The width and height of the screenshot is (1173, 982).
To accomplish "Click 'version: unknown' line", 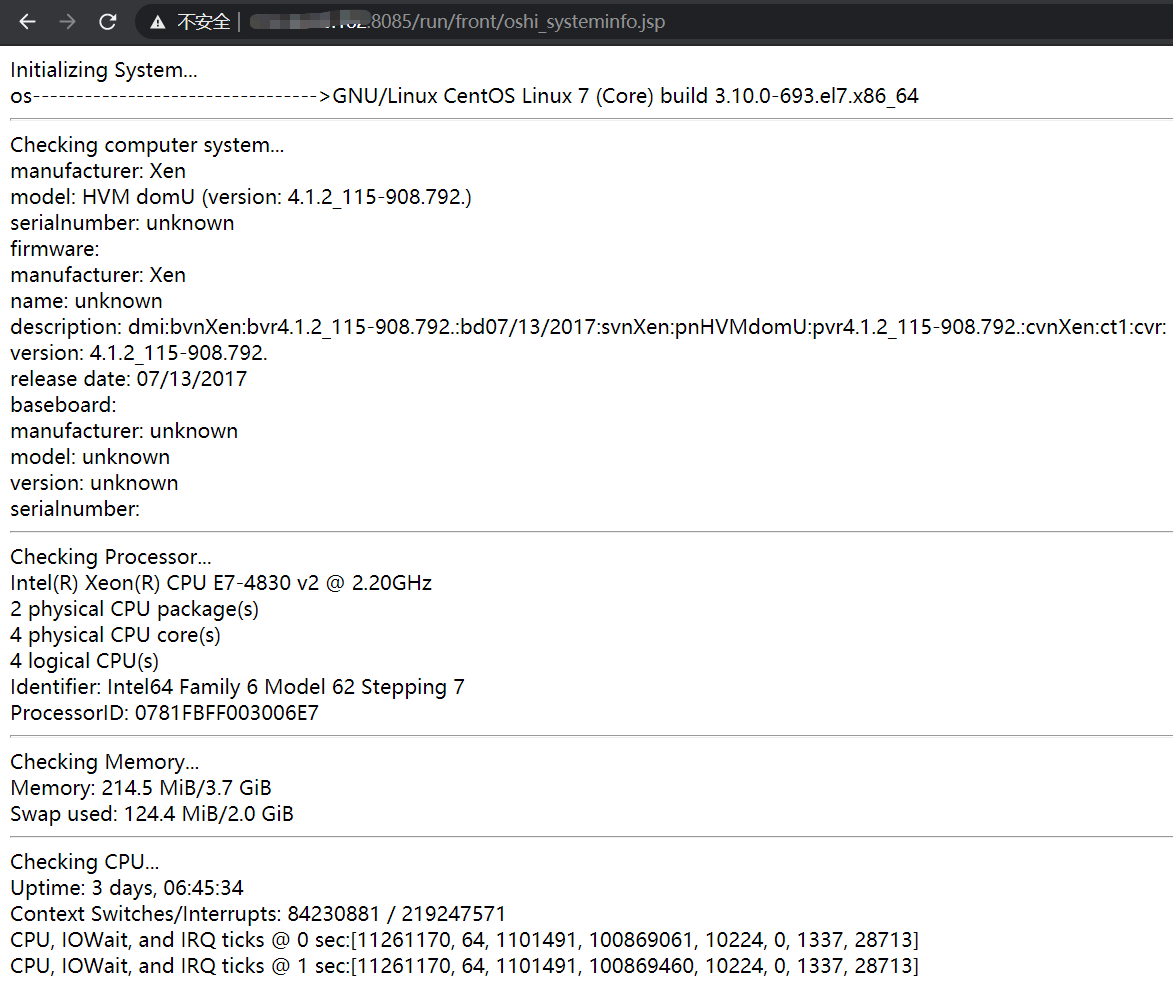I will (94, 483).
